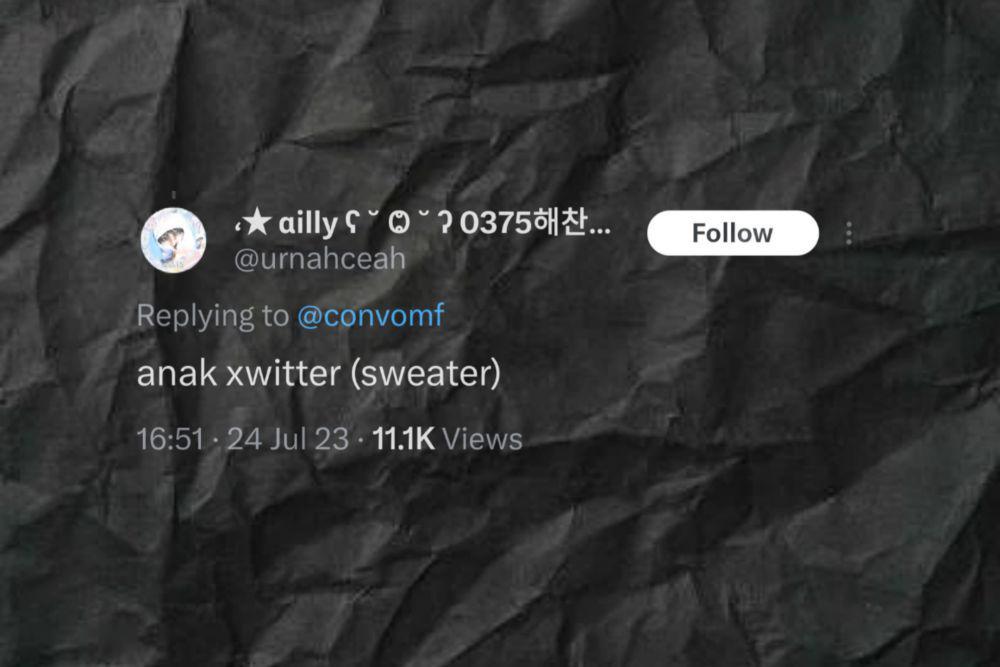This screenshot has height=667, width=1000.
Task: Click the display name starting with ailly
Action: [x=422, y=223]
